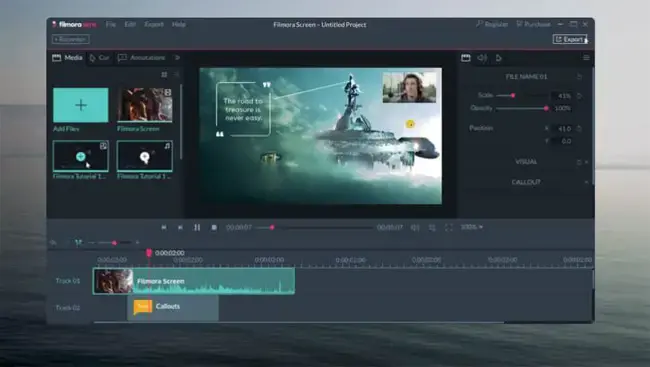Click the yellow cursor highlight in preview

tap(410, 124)
